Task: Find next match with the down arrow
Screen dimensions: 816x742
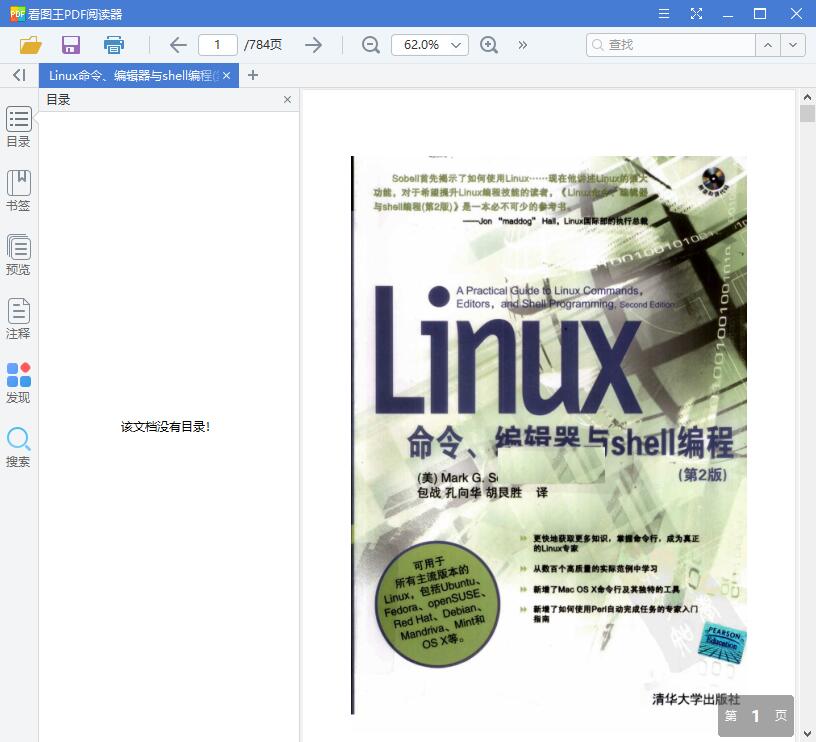Action: point(793,45)
